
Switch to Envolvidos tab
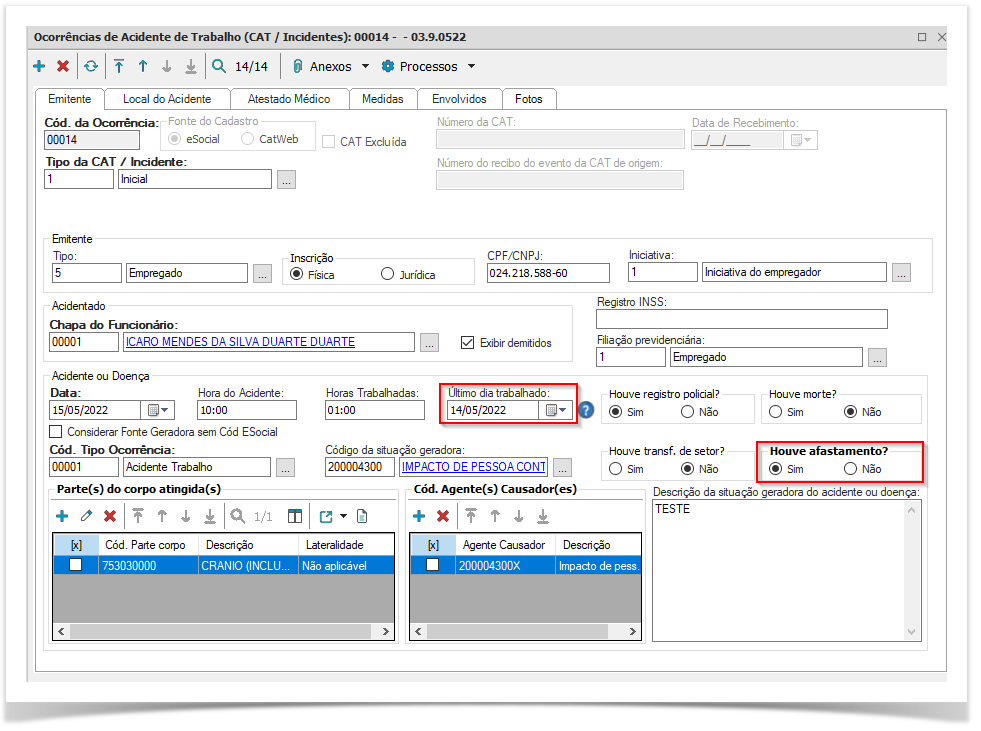point(459,99)
